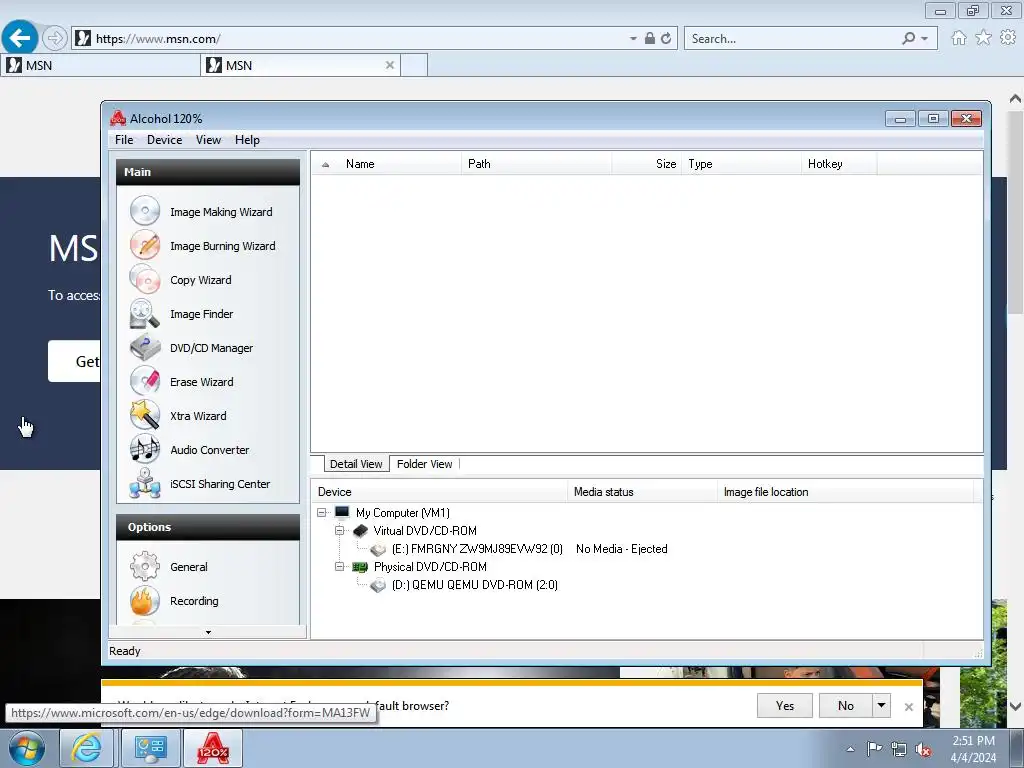1024x768 pixels.
Task: Select the Virtual DVD/CD-ROM black drive icon
Action: [x=360, y=530]
